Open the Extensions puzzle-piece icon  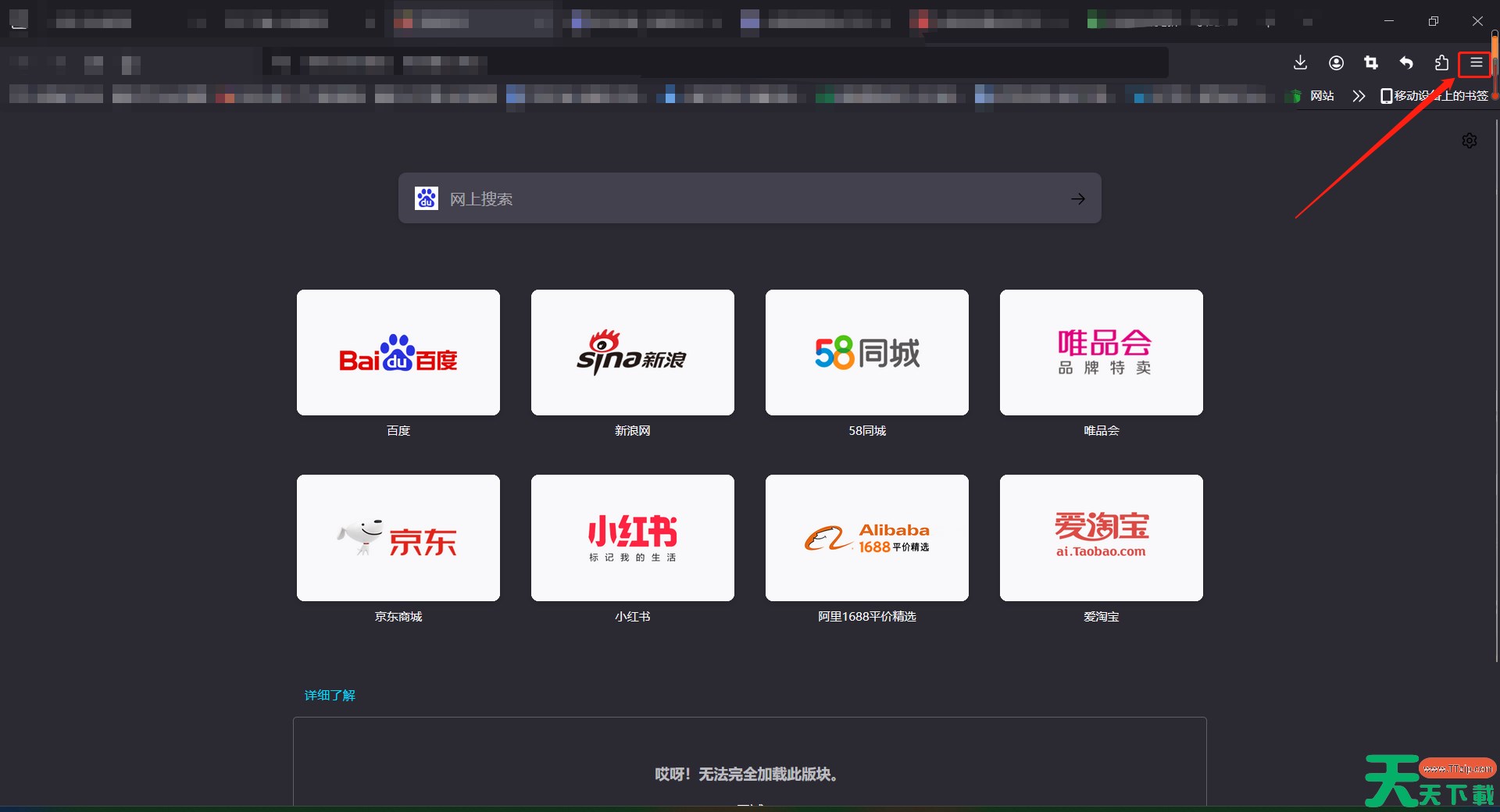(1441, 62)
